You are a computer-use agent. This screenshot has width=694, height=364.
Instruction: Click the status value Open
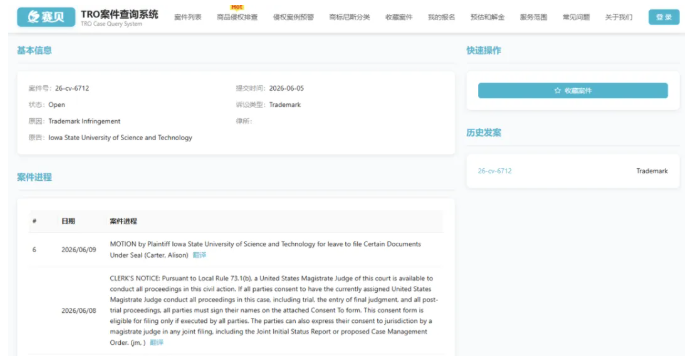point(57,105)
